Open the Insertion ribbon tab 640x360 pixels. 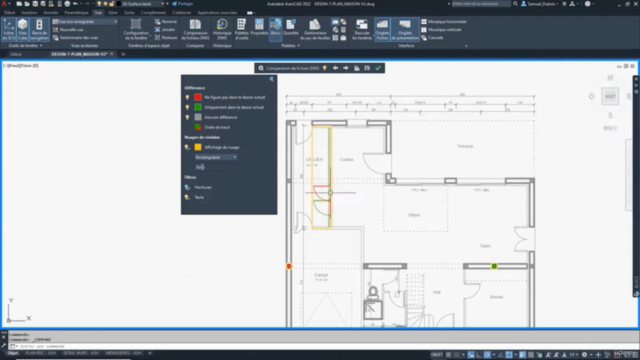(x=29, y=13)
